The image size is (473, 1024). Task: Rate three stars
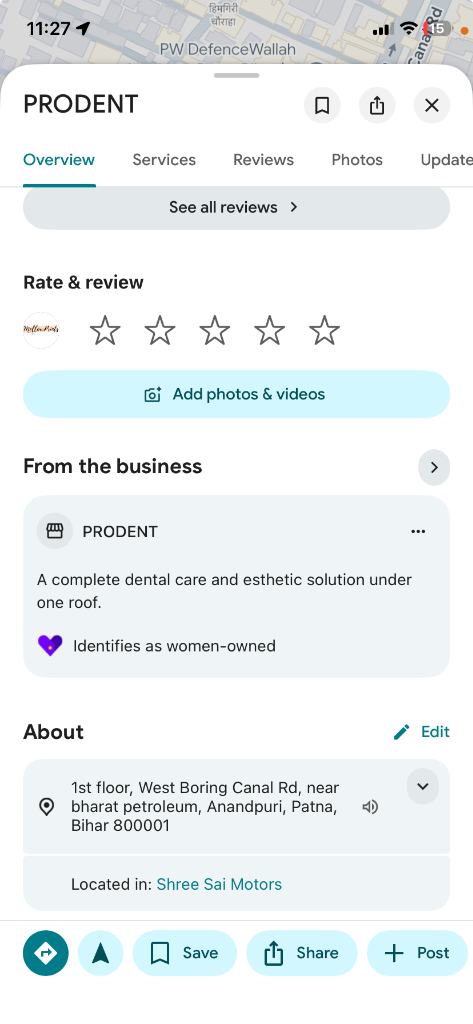point(215,330)
